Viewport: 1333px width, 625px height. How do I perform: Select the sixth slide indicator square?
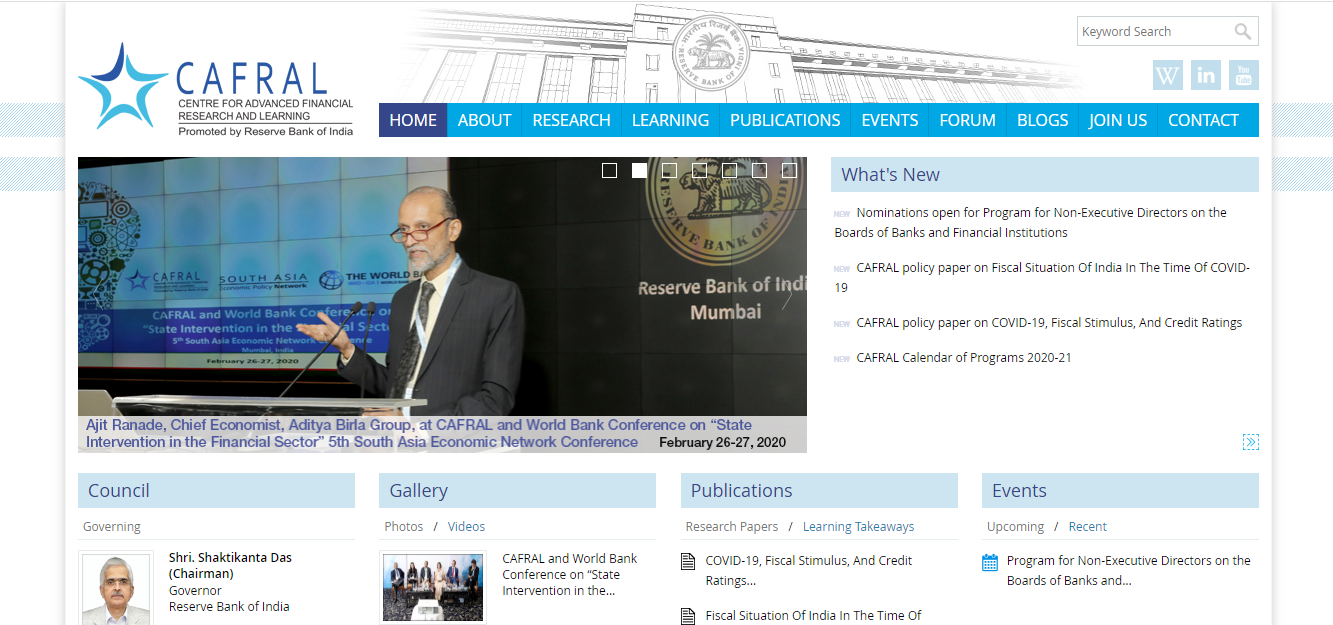(759, 171)
